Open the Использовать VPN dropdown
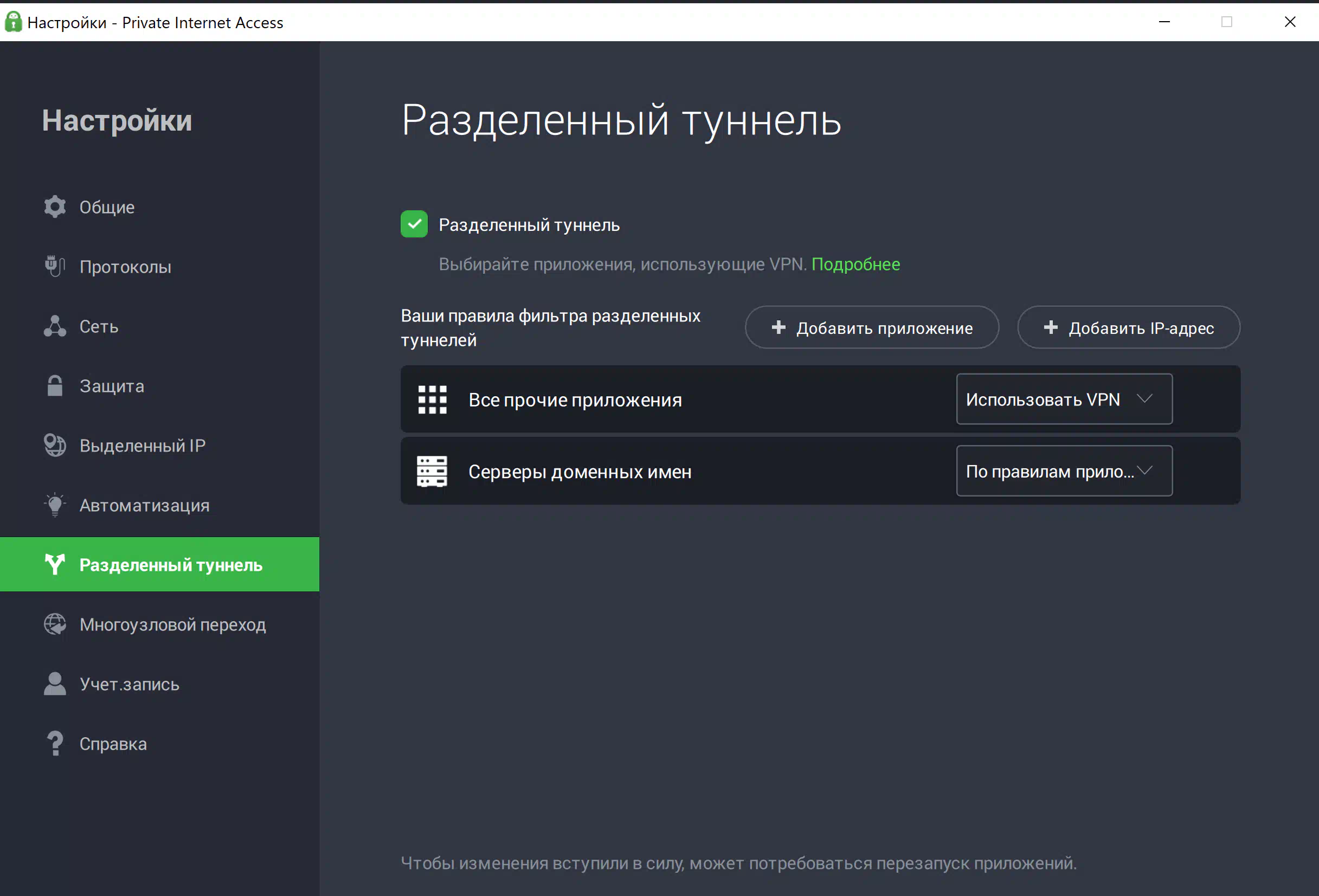Viewport: 1319px width, 896px height. [1064, 399]
